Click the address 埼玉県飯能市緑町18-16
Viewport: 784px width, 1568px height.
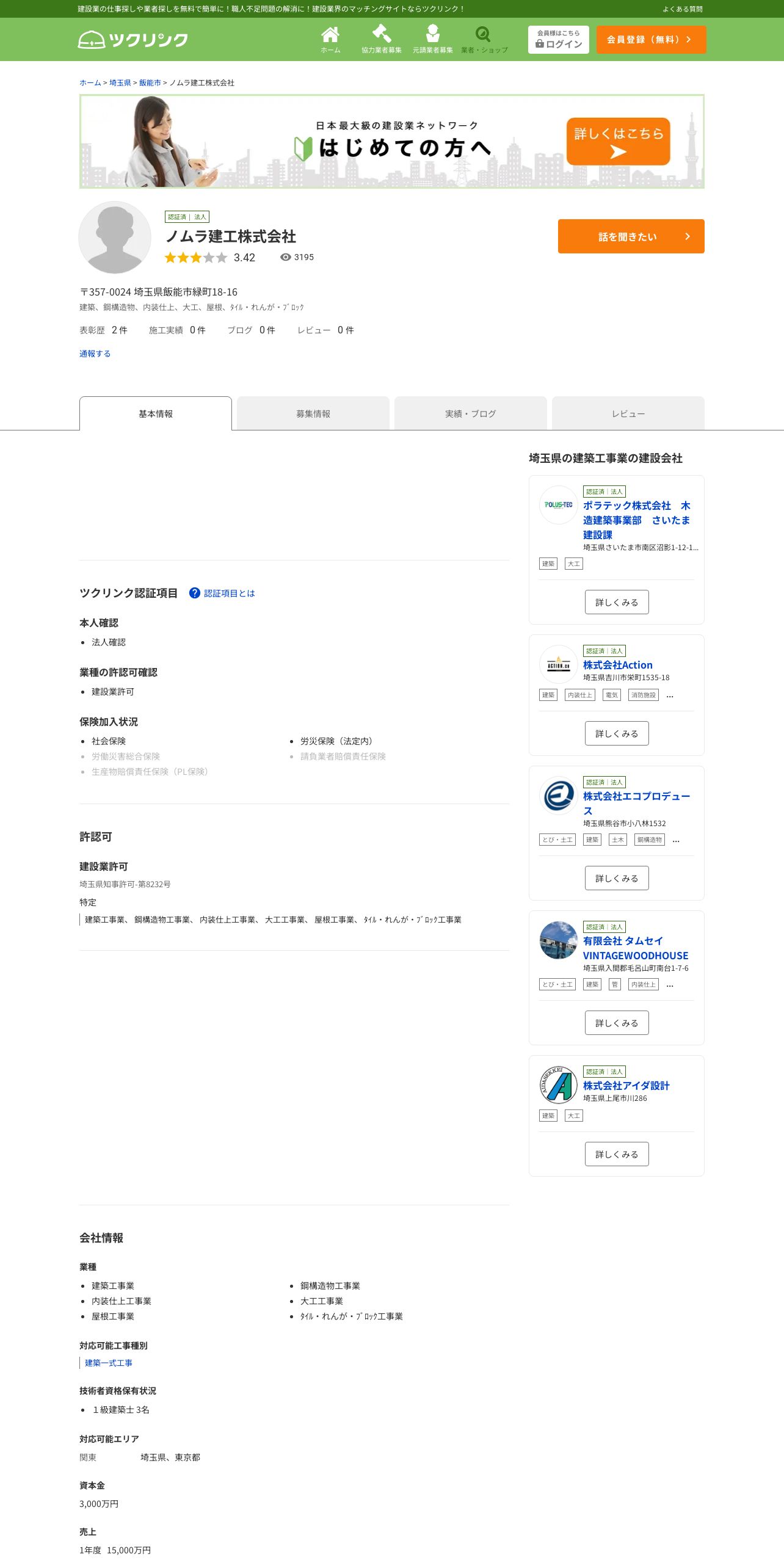click(x=186, y=292)
